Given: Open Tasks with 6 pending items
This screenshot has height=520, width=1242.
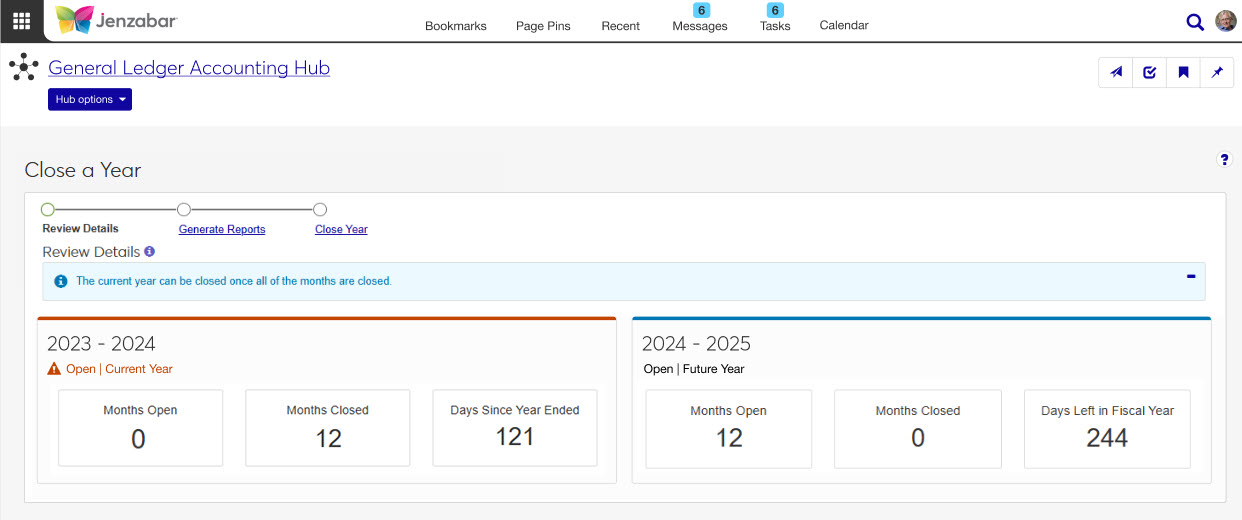Looking at the screenshot, I should pyautogui.click(x=774, y=26).
